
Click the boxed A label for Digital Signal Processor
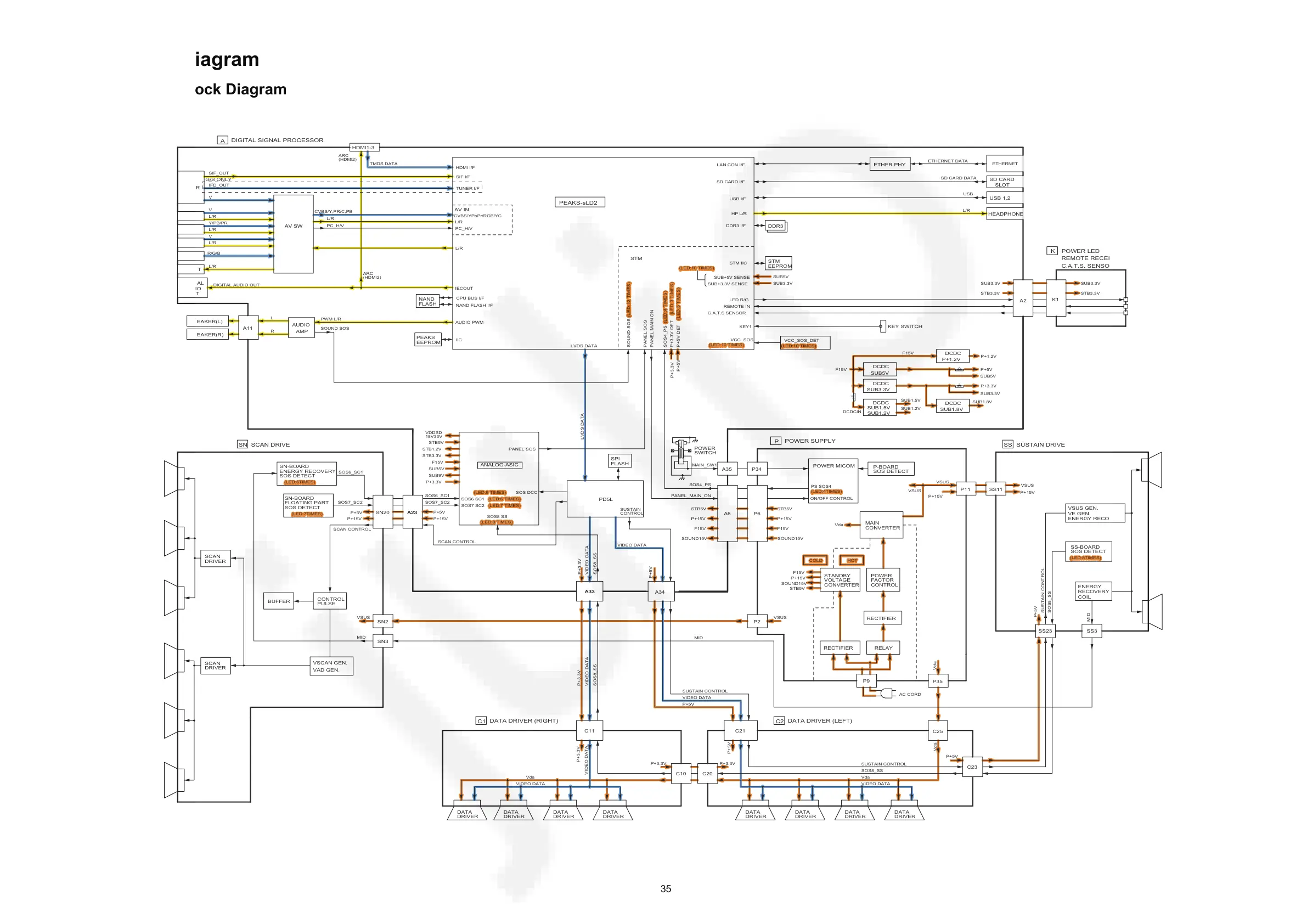(223, 140)
